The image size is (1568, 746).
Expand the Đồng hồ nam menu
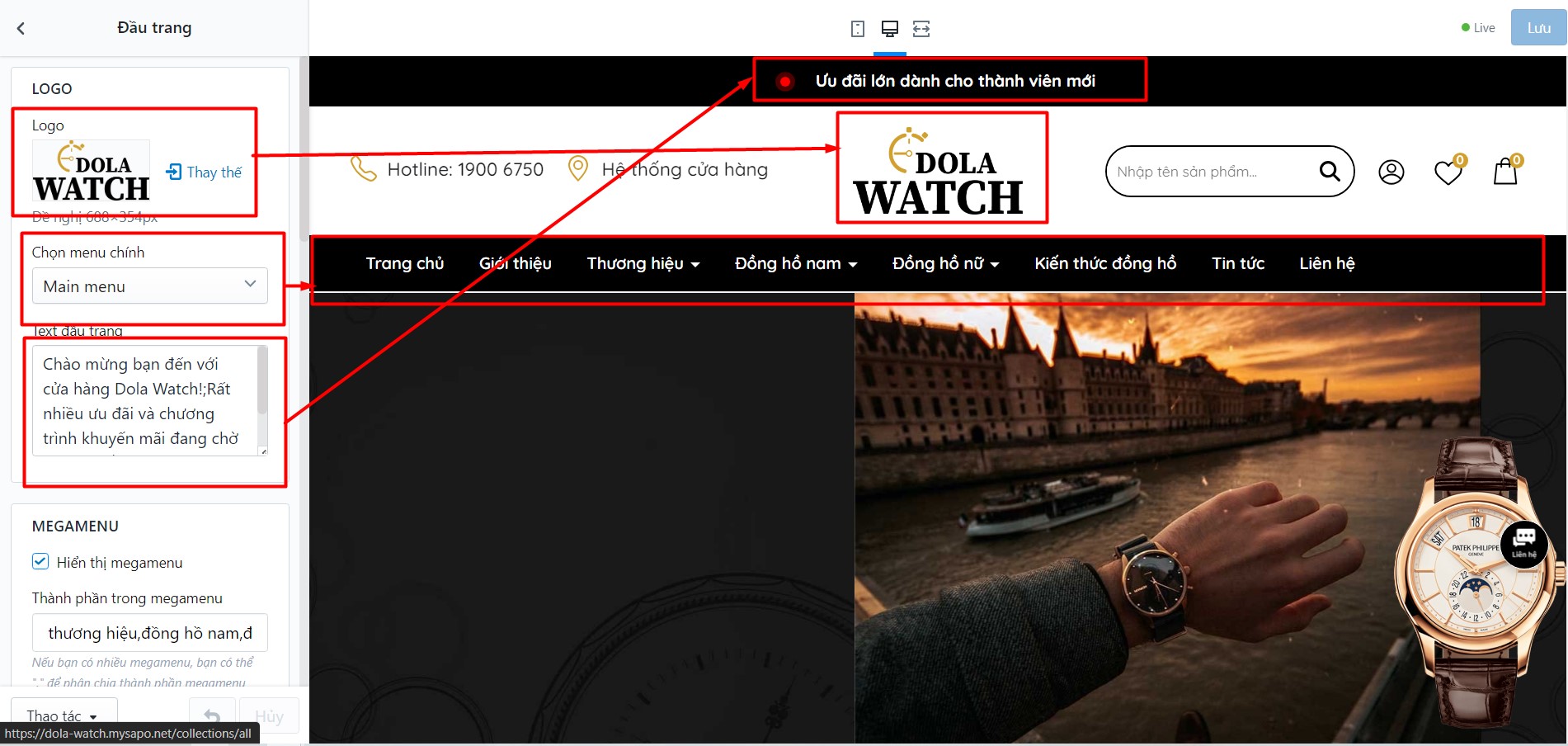[x=796, y=263]
